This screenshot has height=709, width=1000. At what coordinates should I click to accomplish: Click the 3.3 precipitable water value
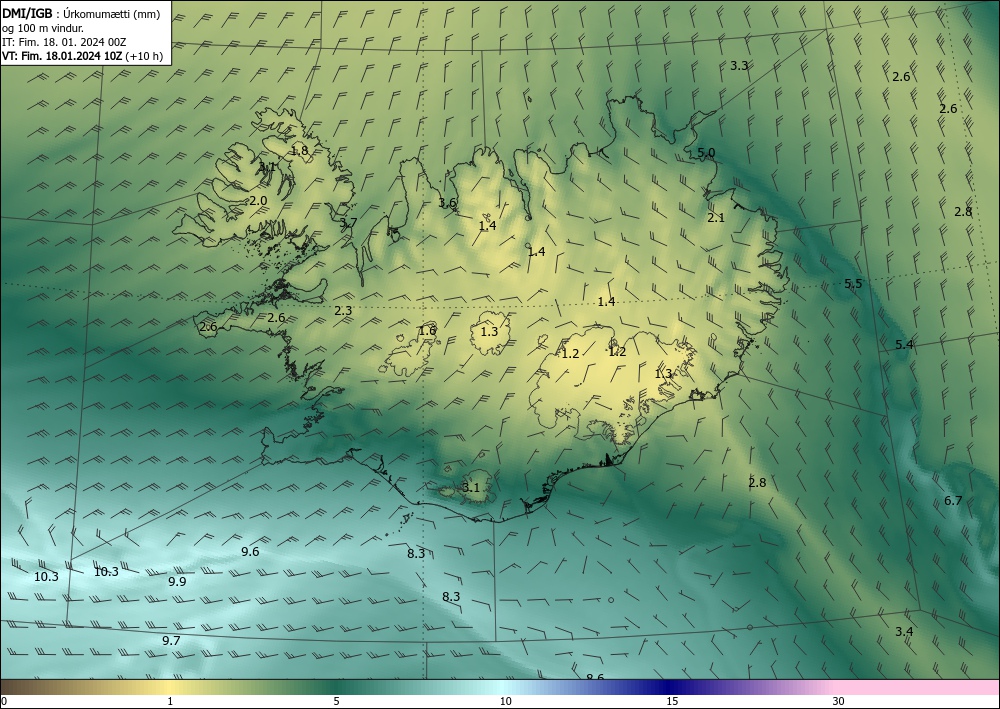(739, 66)
